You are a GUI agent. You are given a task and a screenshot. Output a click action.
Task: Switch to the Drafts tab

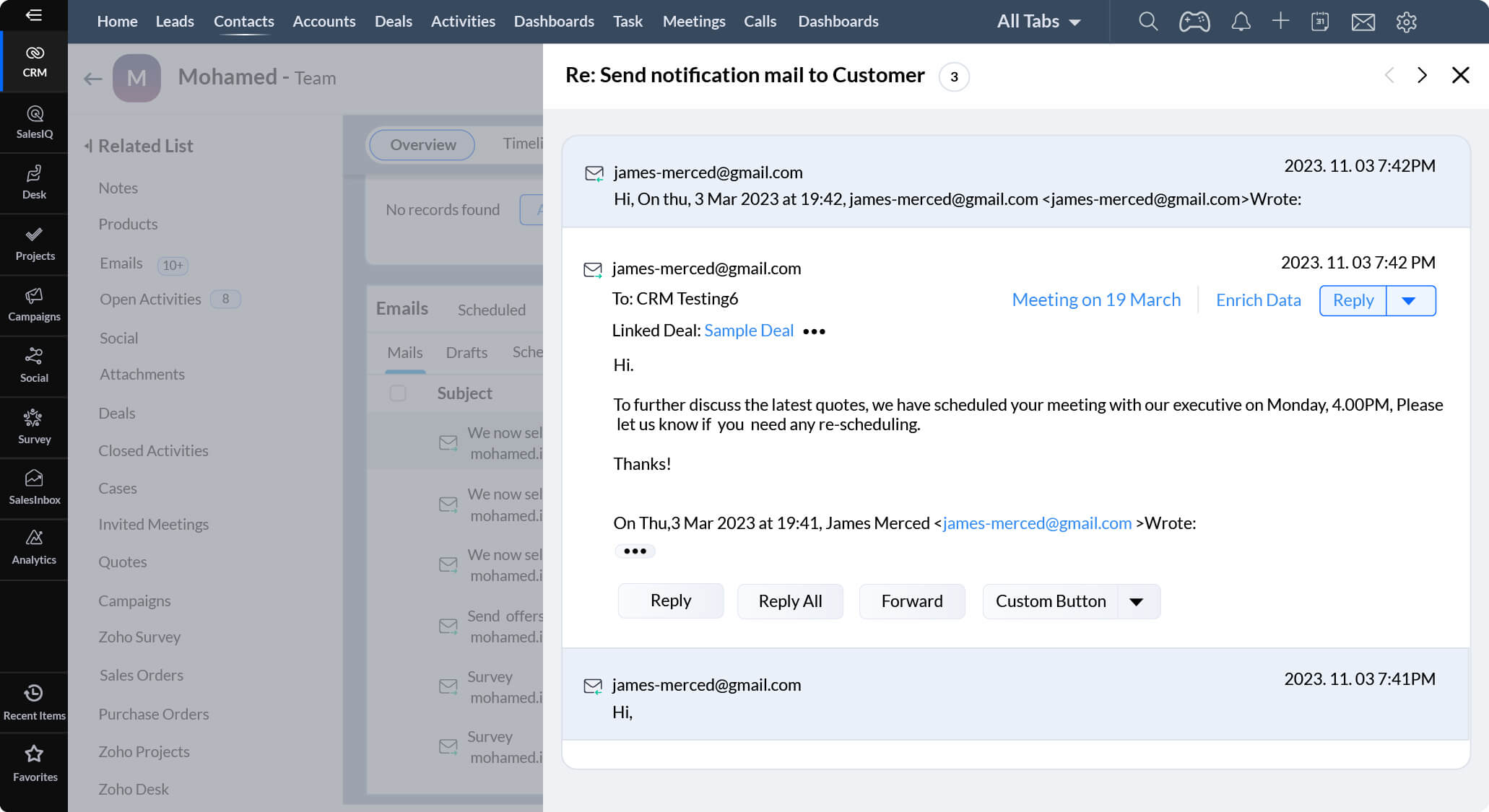[466, 353]
